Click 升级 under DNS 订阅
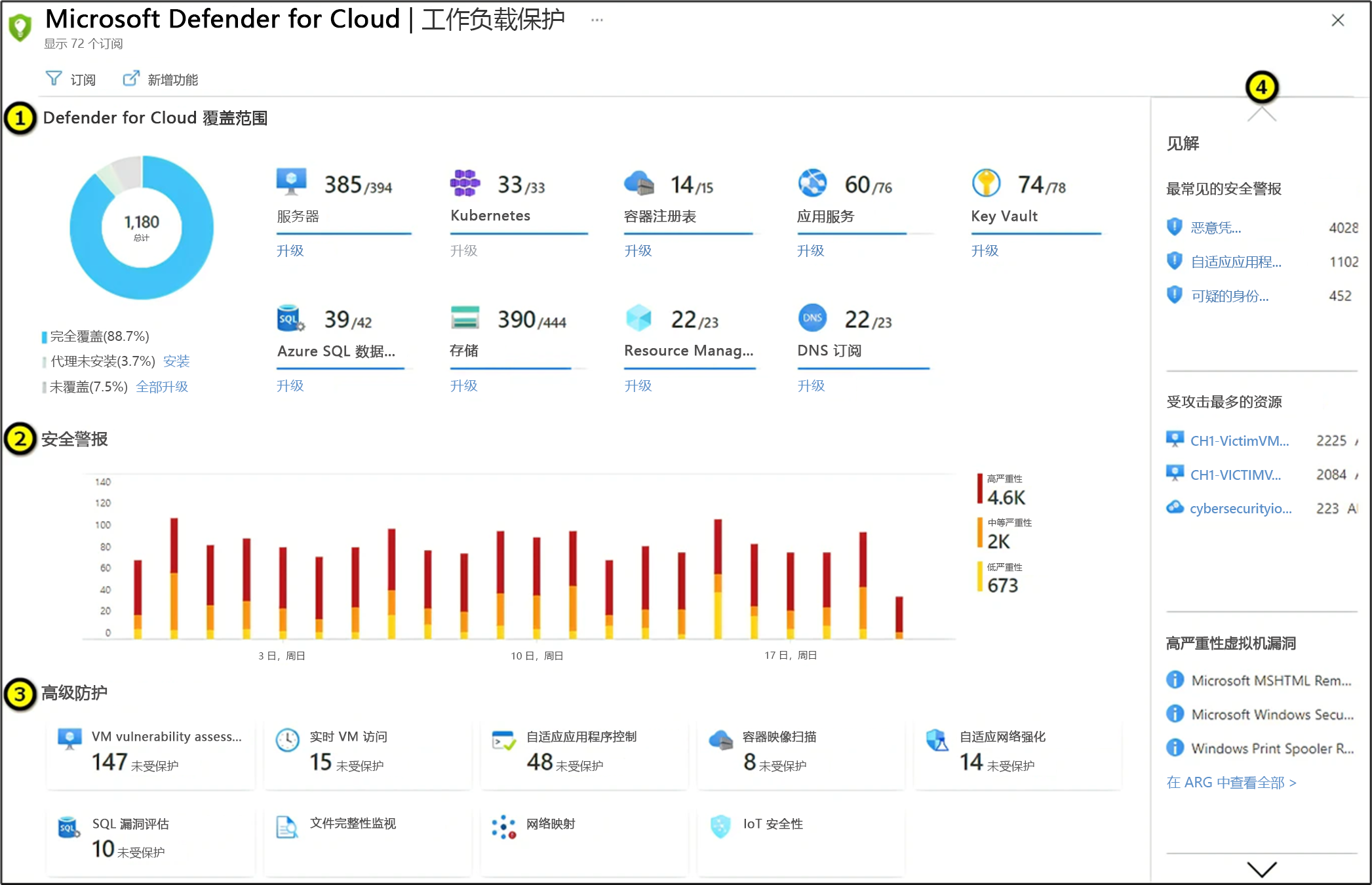This screenshot has height=885, width=1372. pos(811,385)
